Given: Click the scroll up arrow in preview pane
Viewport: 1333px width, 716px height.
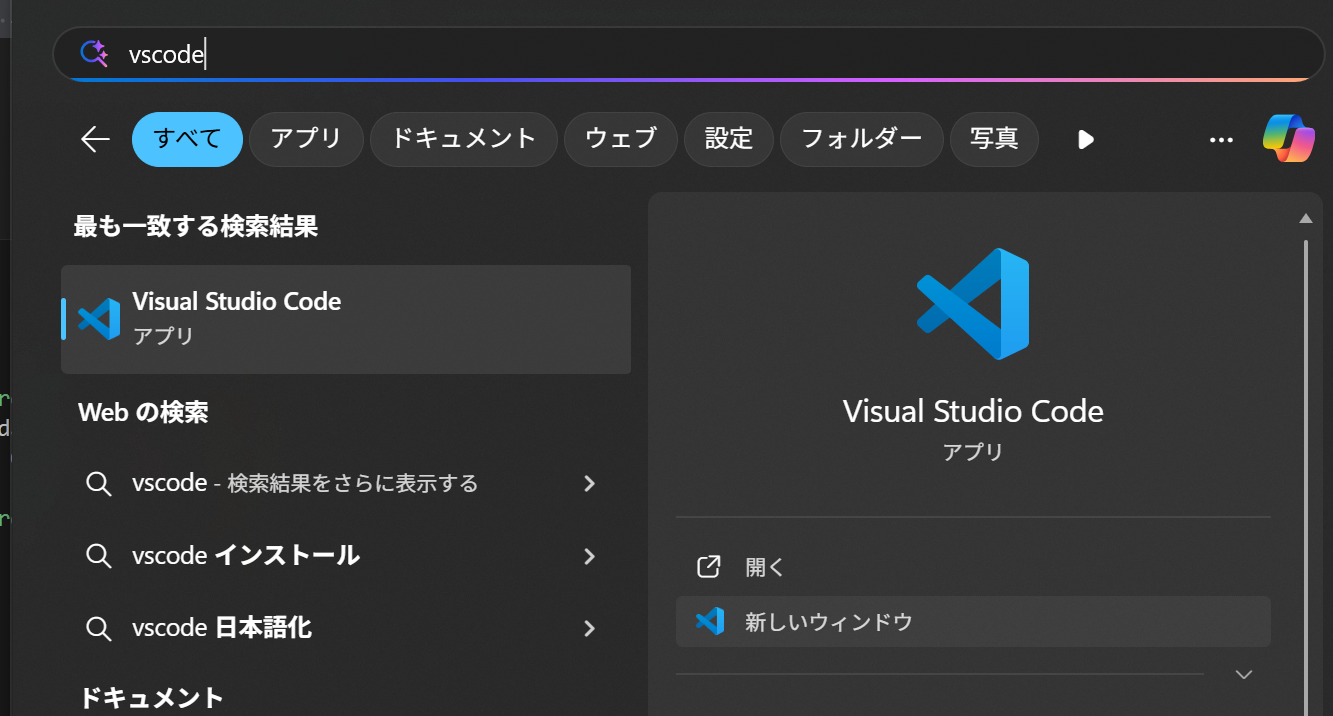Looking at the screenshot, I should [x=1305, y=218].
